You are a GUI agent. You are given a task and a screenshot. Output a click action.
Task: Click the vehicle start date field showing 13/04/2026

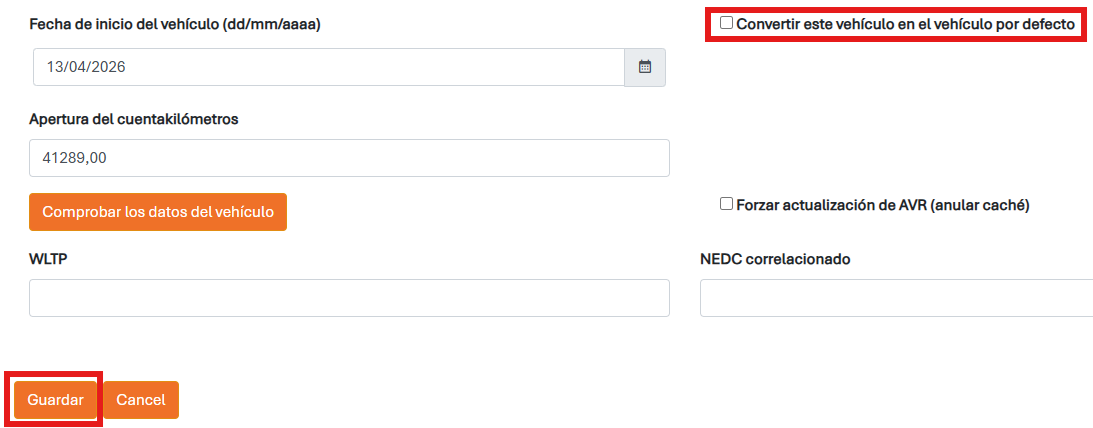(x=329, y=67)
